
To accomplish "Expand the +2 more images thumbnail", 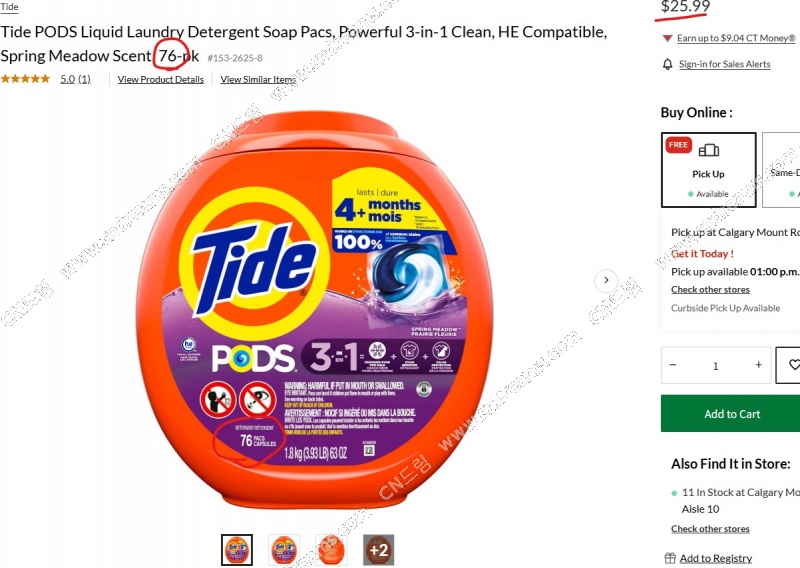I will [x=379, y=550].
